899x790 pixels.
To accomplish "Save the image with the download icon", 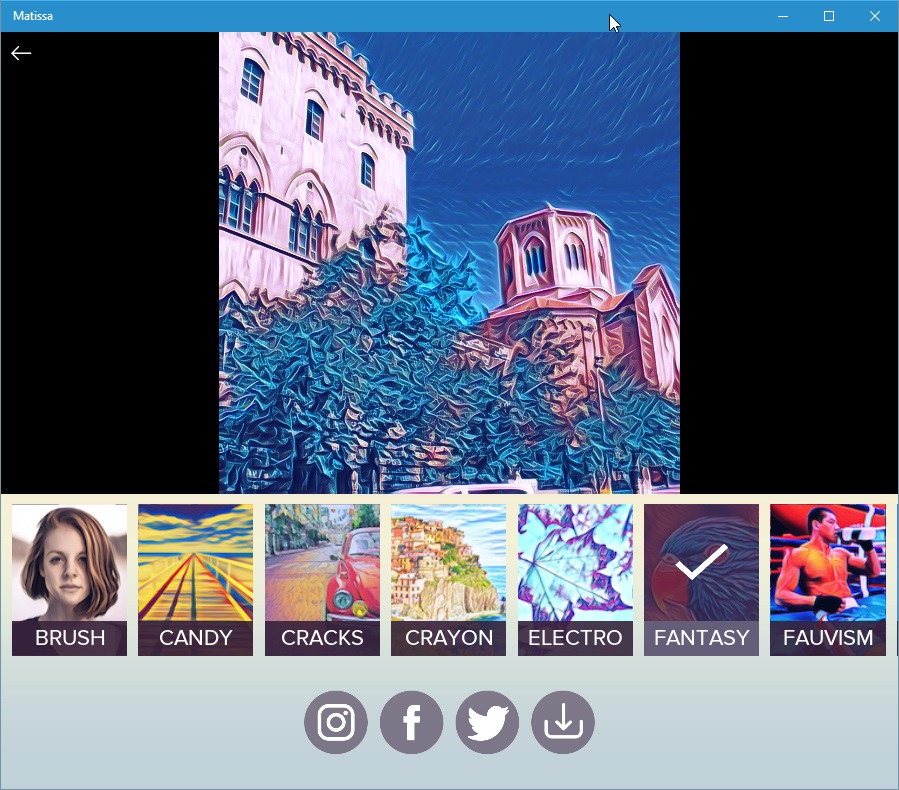I will [x=563, y=722].
